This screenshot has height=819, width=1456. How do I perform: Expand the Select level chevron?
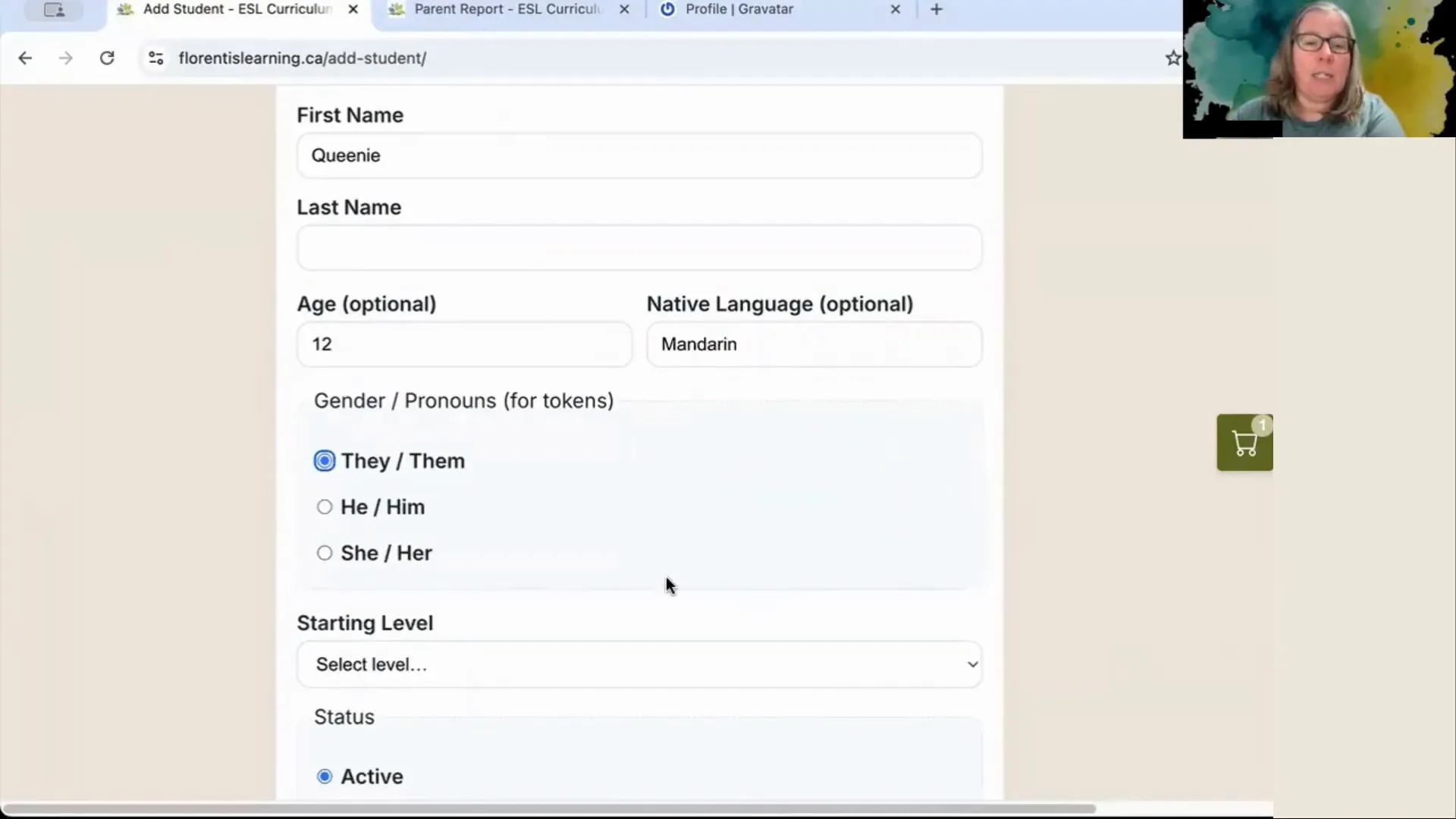pyautogui.click(x=973, y=664)
